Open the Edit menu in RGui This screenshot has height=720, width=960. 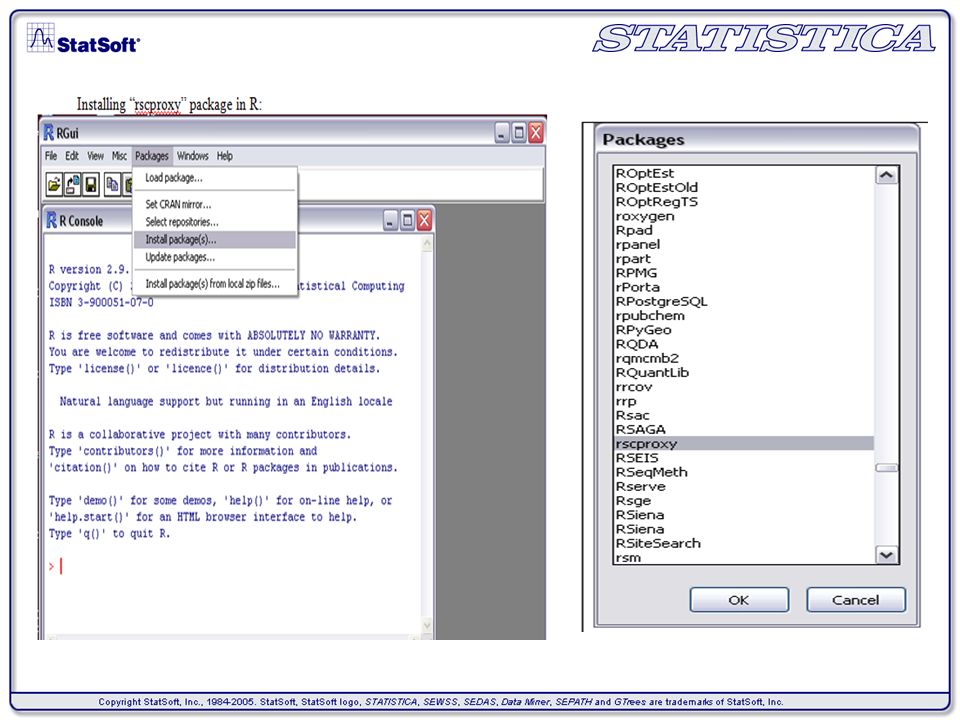(72, 156)
